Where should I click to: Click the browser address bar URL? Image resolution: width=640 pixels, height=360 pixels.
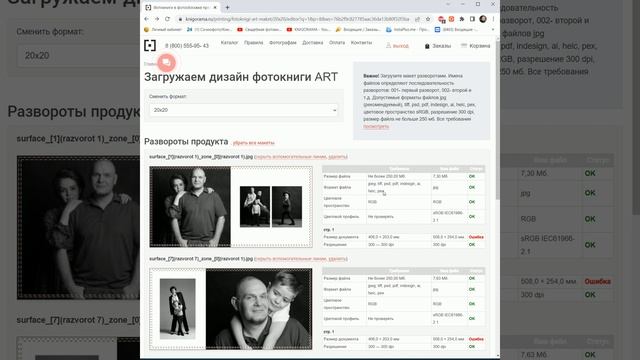click(297, 19)
